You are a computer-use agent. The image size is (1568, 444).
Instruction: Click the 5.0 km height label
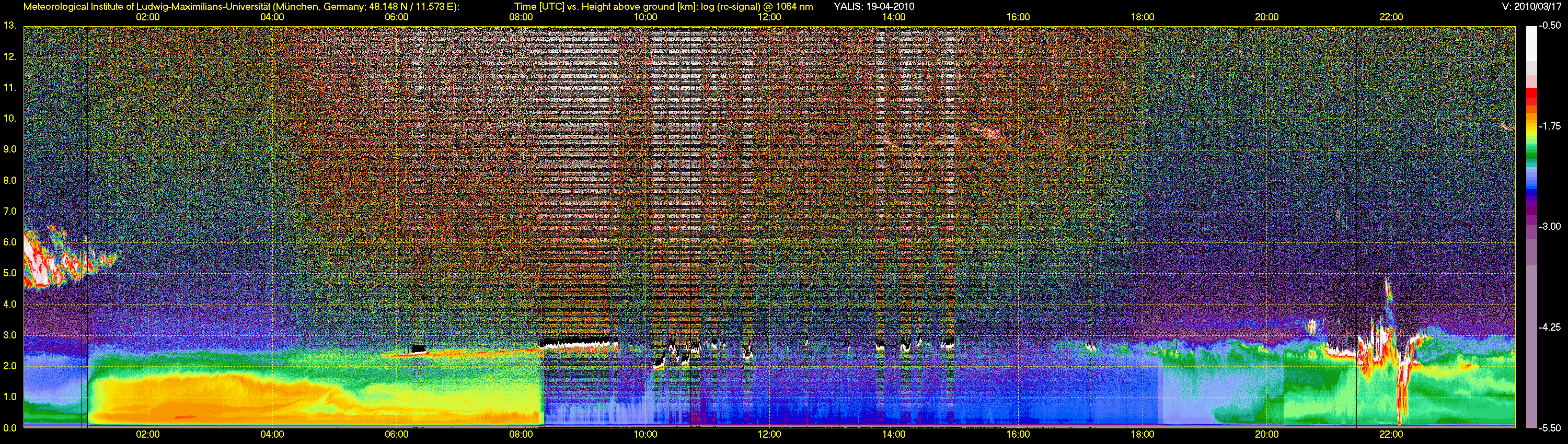(x=10, y=273)
